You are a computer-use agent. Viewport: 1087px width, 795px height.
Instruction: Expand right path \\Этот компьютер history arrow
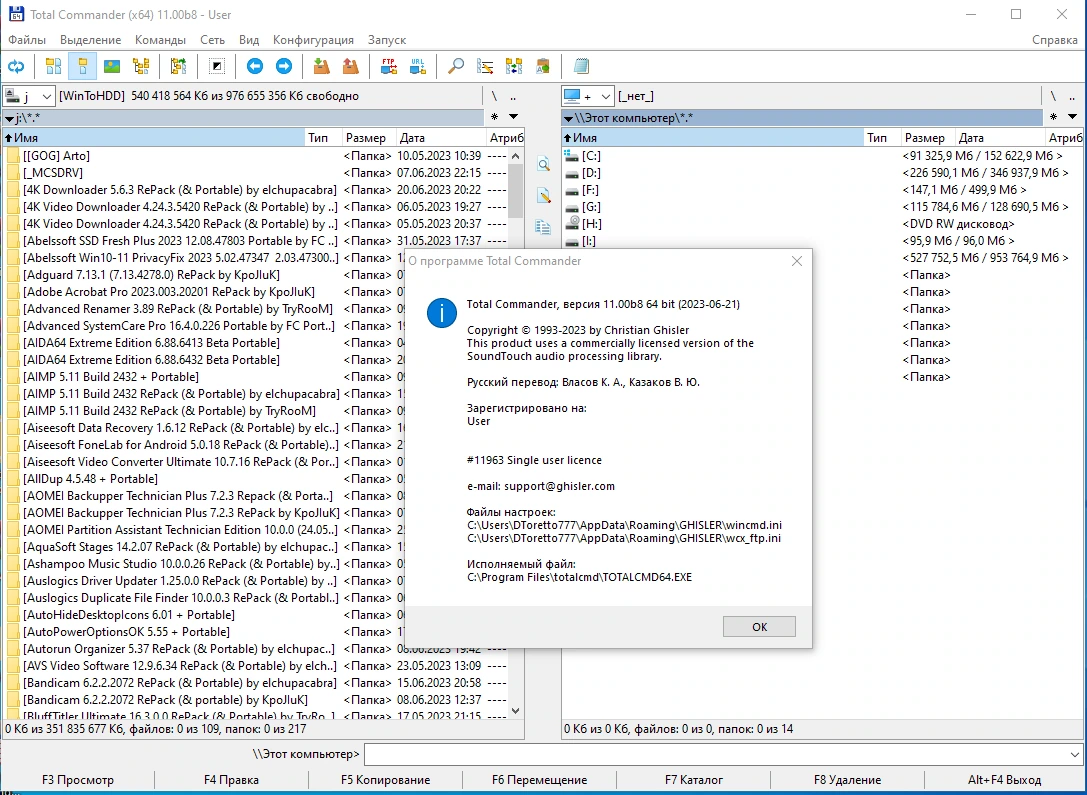click(568, 119)
